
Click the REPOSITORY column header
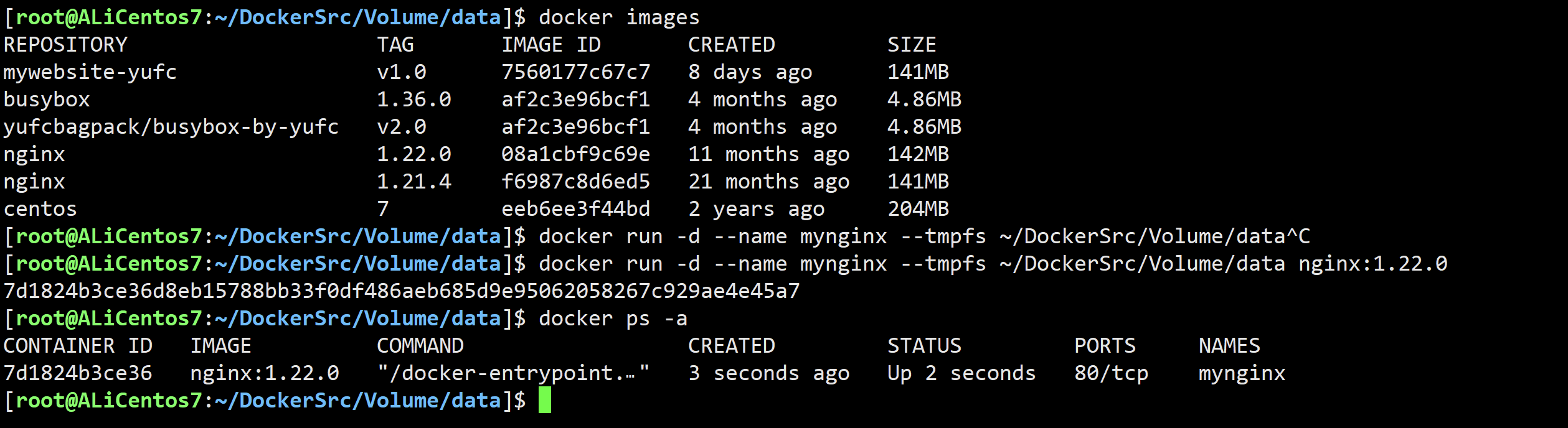coord(65,45)
